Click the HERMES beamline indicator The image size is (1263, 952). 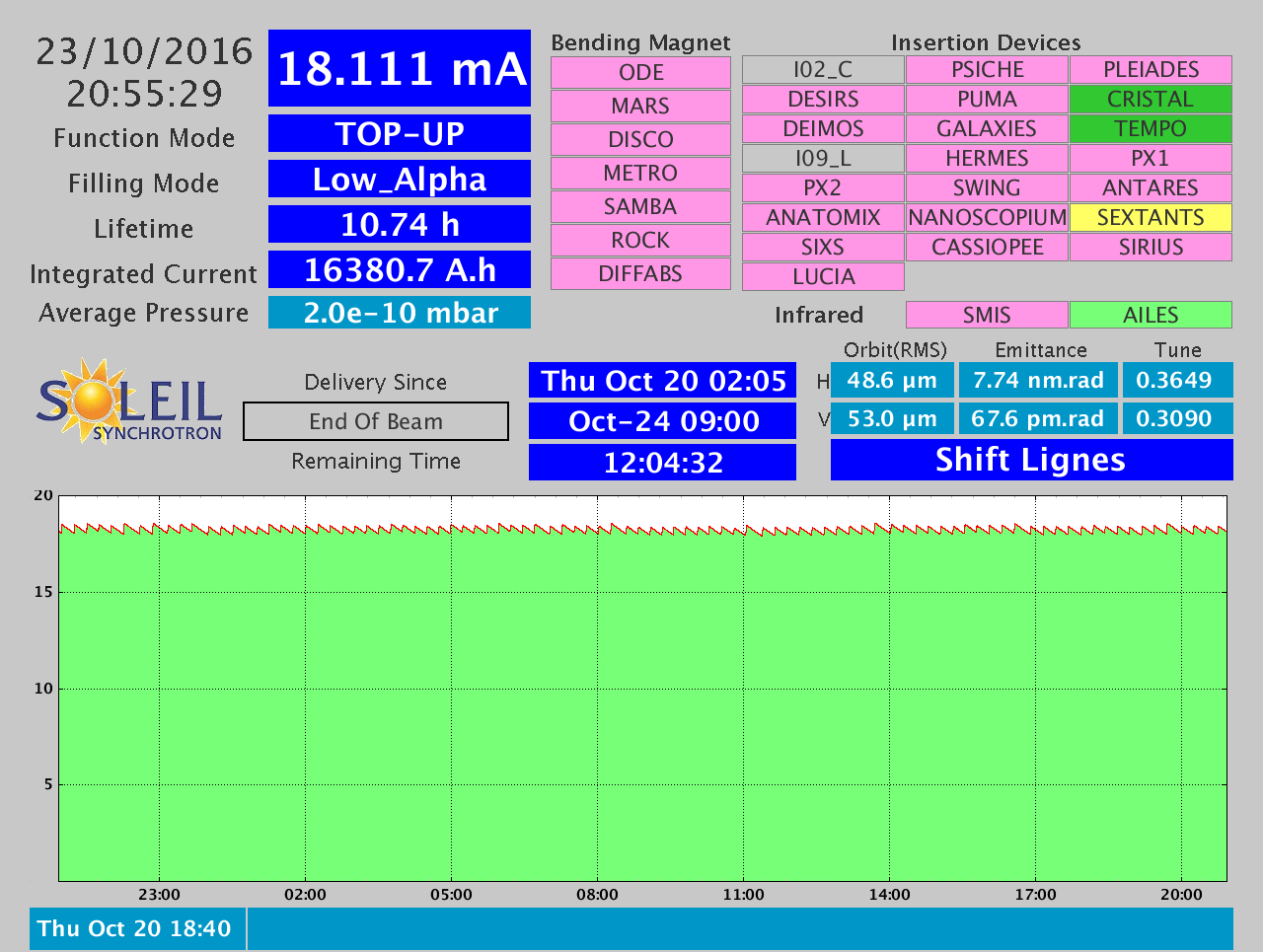click(x=987, y=159)
